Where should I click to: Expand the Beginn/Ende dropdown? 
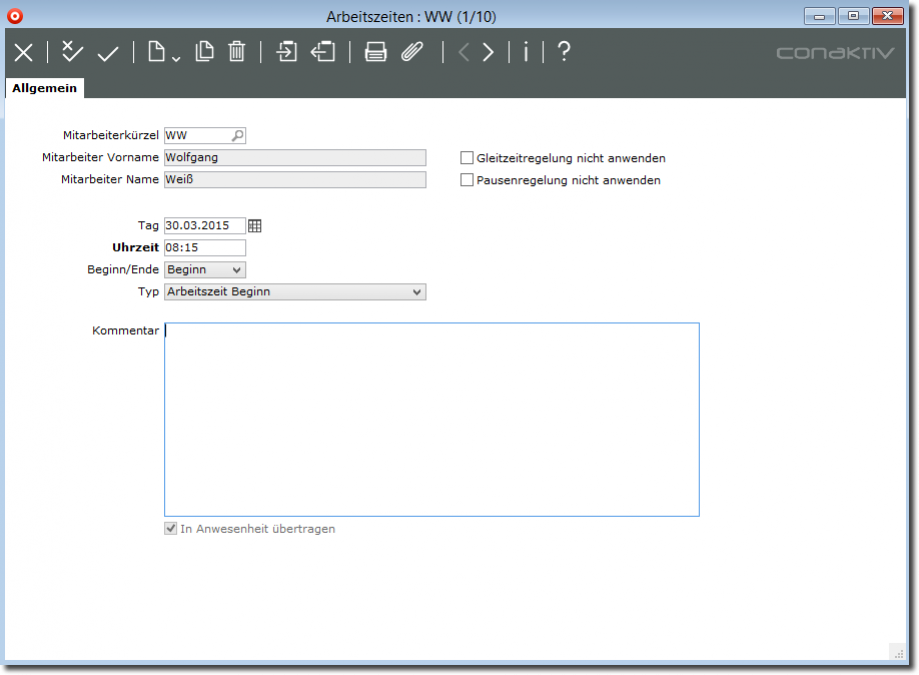(x=236, y=270)
